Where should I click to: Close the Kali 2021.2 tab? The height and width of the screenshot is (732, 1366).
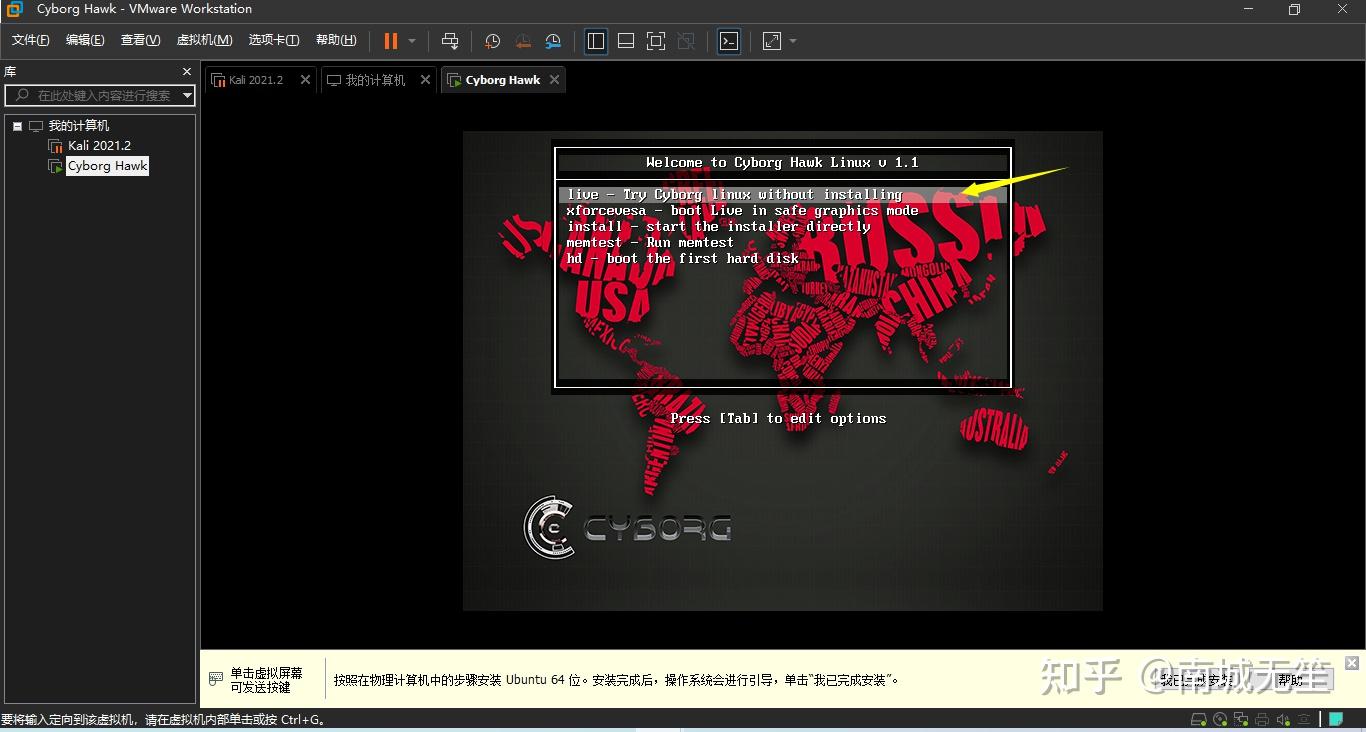click(305, 80)
